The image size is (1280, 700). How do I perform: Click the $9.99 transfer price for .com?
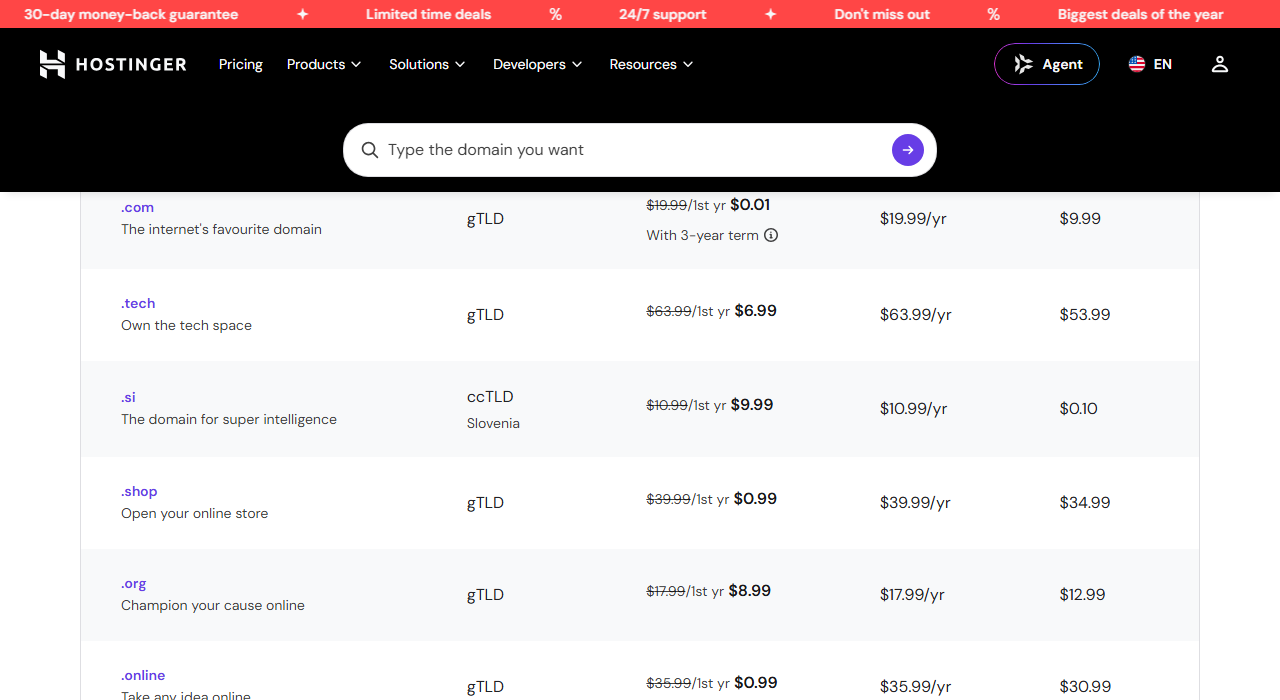point(1080,218)
